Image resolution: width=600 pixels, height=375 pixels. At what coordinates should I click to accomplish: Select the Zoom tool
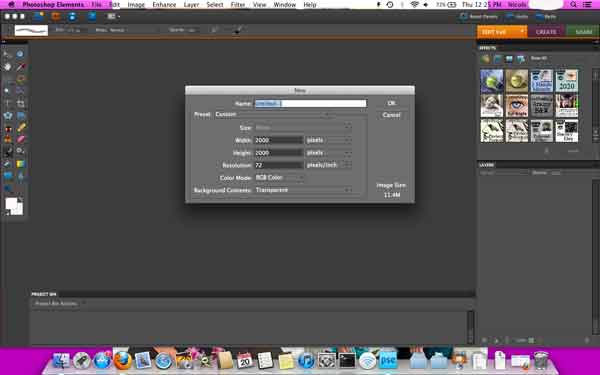pyautogui.click(x=20, y=54)
